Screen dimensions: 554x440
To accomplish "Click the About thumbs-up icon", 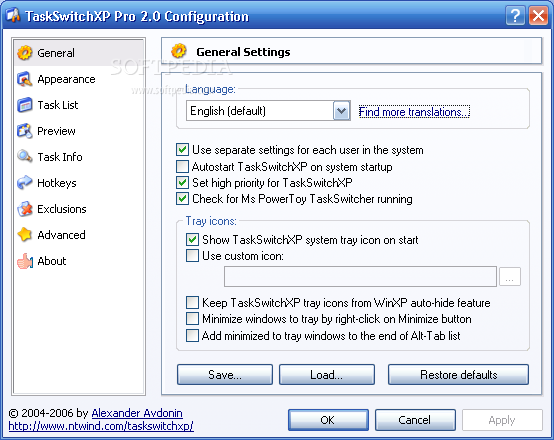I will (25, 261).
